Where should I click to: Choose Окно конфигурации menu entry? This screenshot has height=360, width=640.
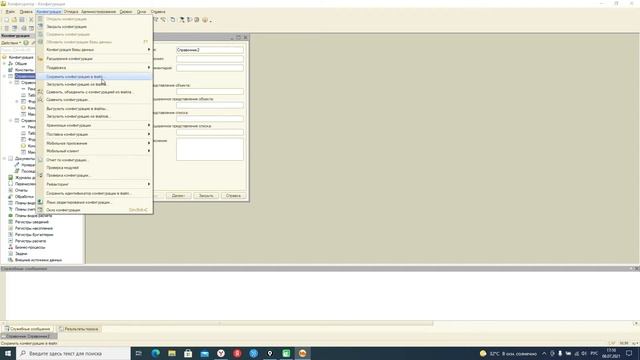(x=95, y=210)
